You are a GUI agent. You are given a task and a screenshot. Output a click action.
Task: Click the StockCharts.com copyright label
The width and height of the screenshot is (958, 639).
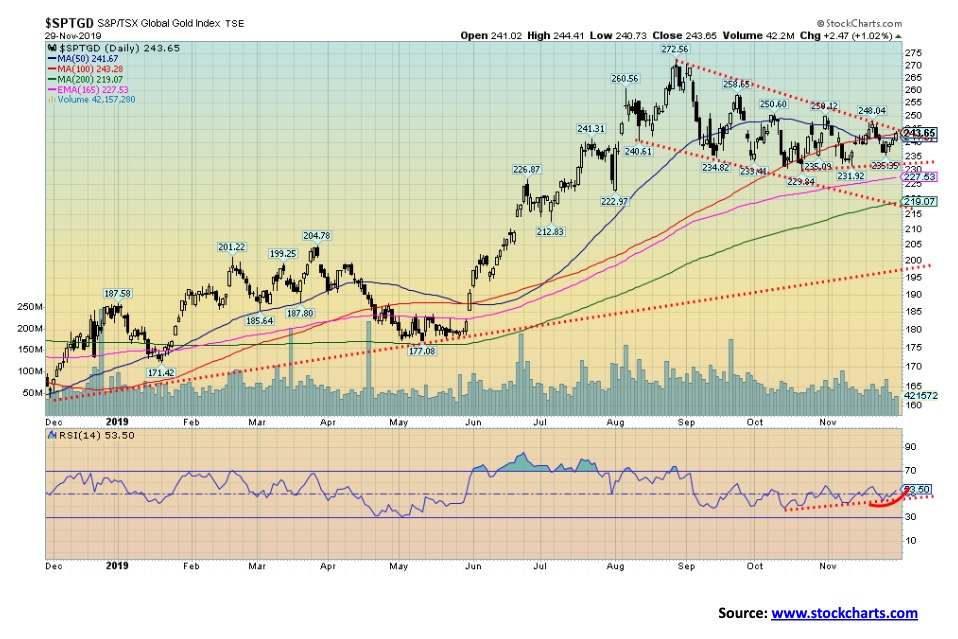(x=860, y=23)
